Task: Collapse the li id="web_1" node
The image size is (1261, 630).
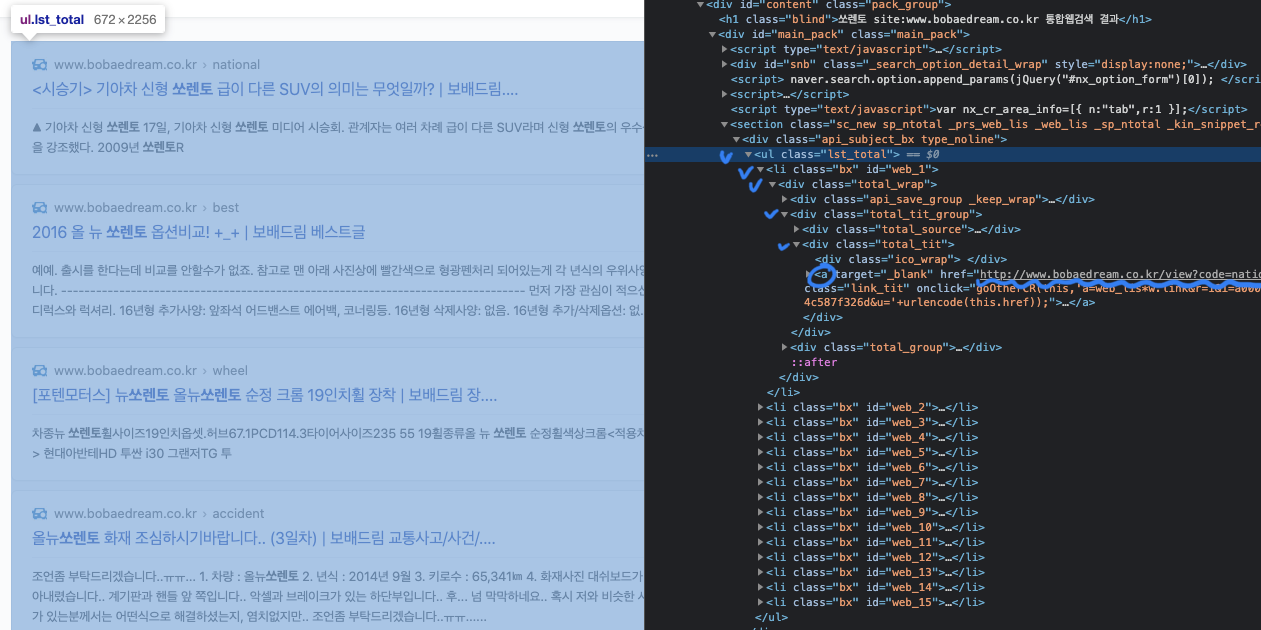Action: point(760,170)
